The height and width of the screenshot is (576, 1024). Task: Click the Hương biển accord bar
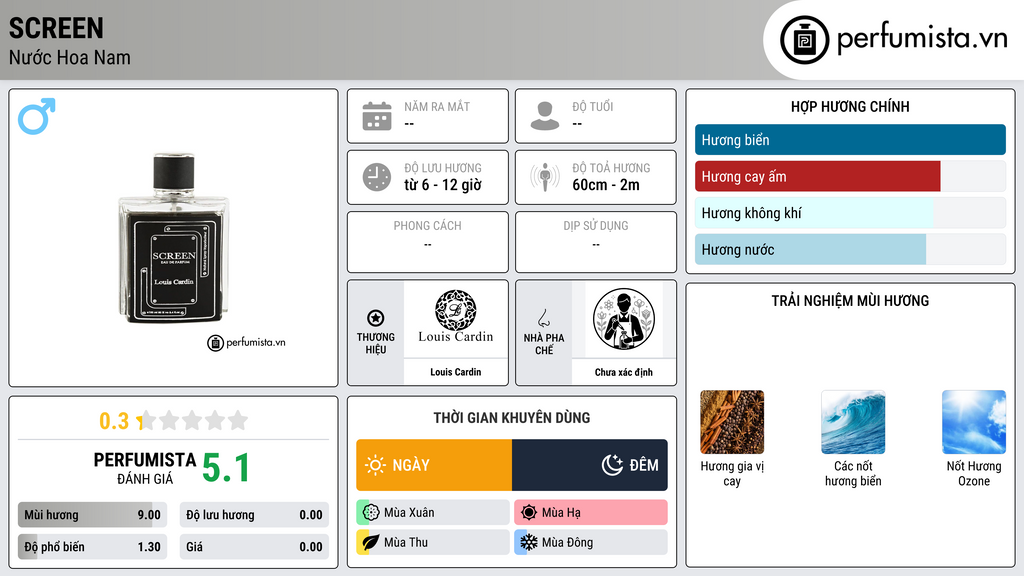click(x=850, y=140)
